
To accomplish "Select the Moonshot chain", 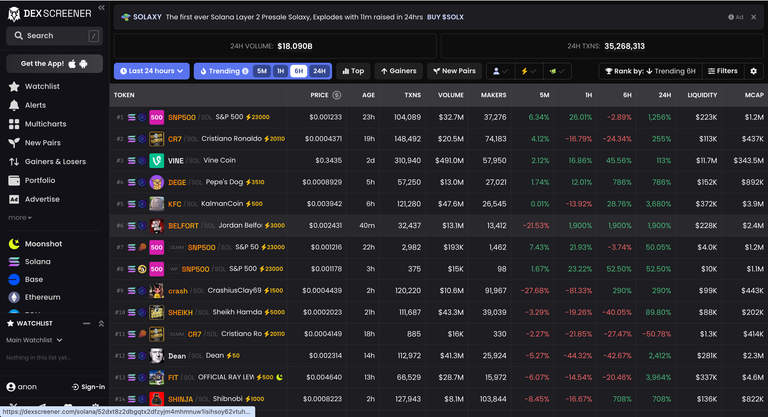I will coord(35,244).
